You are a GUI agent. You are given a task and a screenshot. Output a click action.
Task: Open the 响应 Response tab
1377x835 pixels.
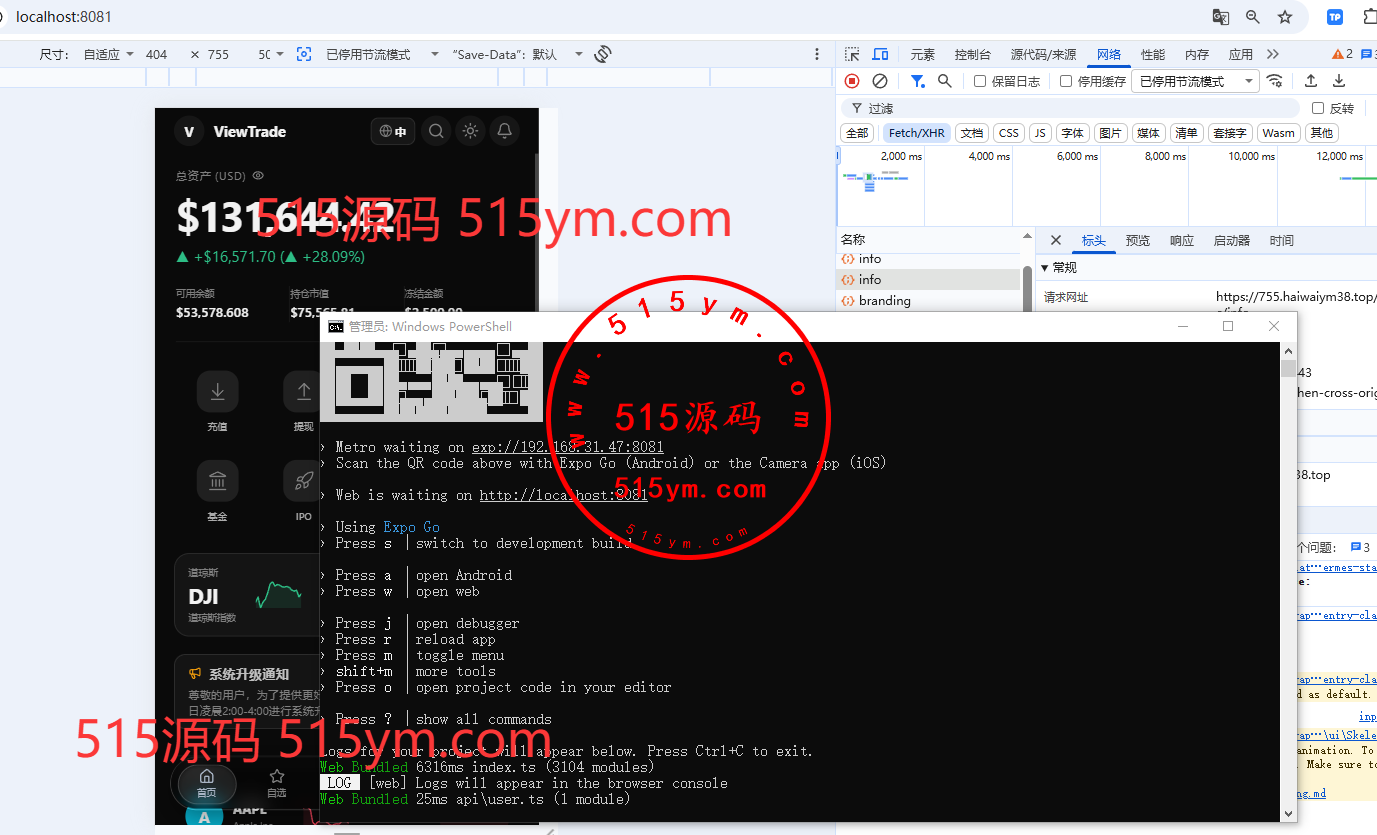click(x=1182, y=240)
